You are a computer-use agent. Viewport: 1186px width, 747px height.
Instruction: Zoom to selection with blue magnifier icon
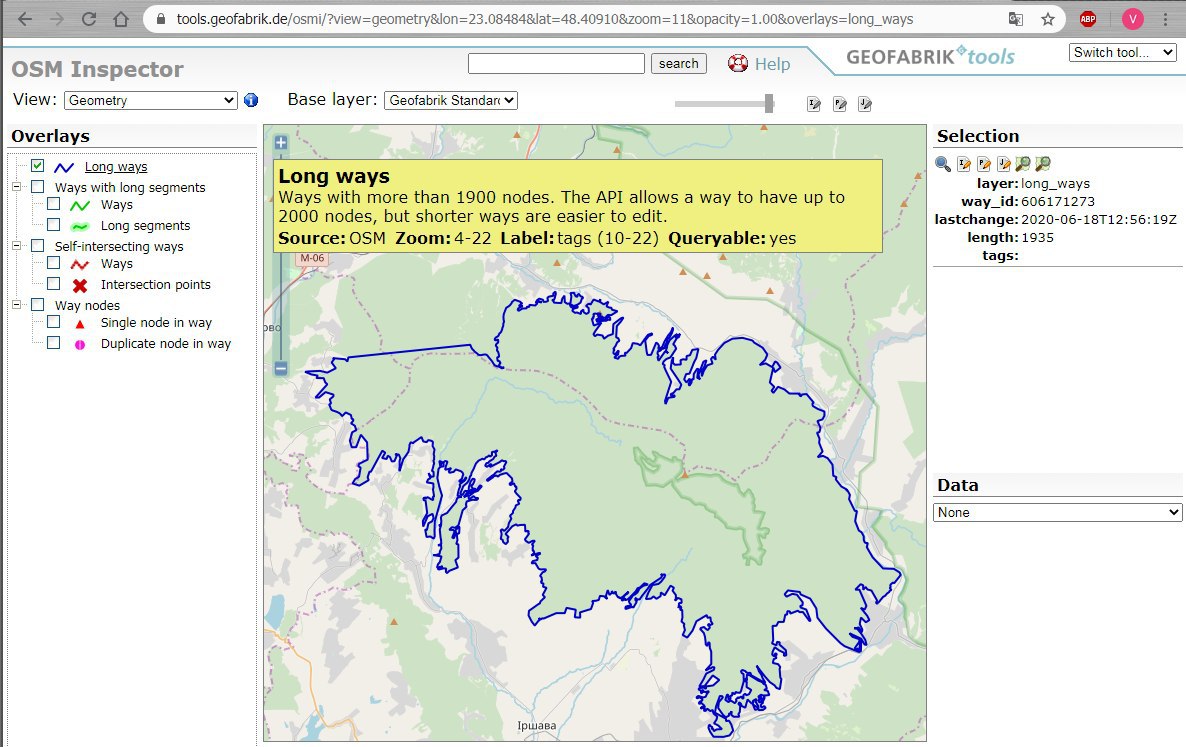(942, 163)
